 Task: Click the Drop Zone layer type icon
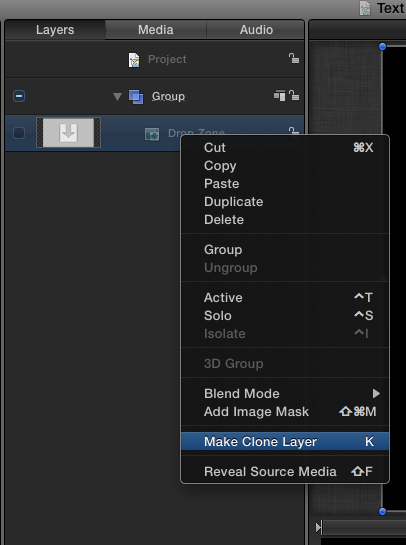click(152, 134)
